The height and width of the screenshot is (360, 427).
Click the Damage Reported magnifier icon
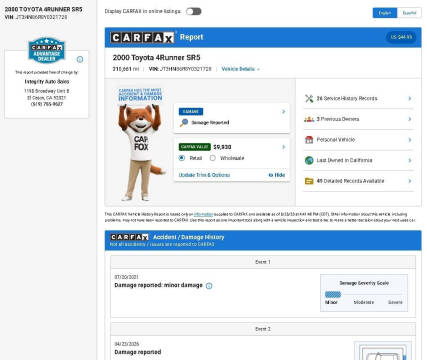coord(184,123)
